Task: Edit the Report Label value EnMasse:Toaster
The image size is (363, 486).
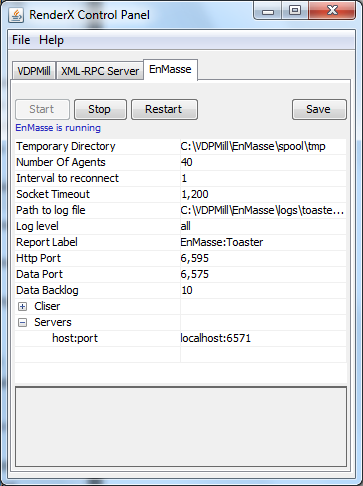Action: [x=263, y=242]
